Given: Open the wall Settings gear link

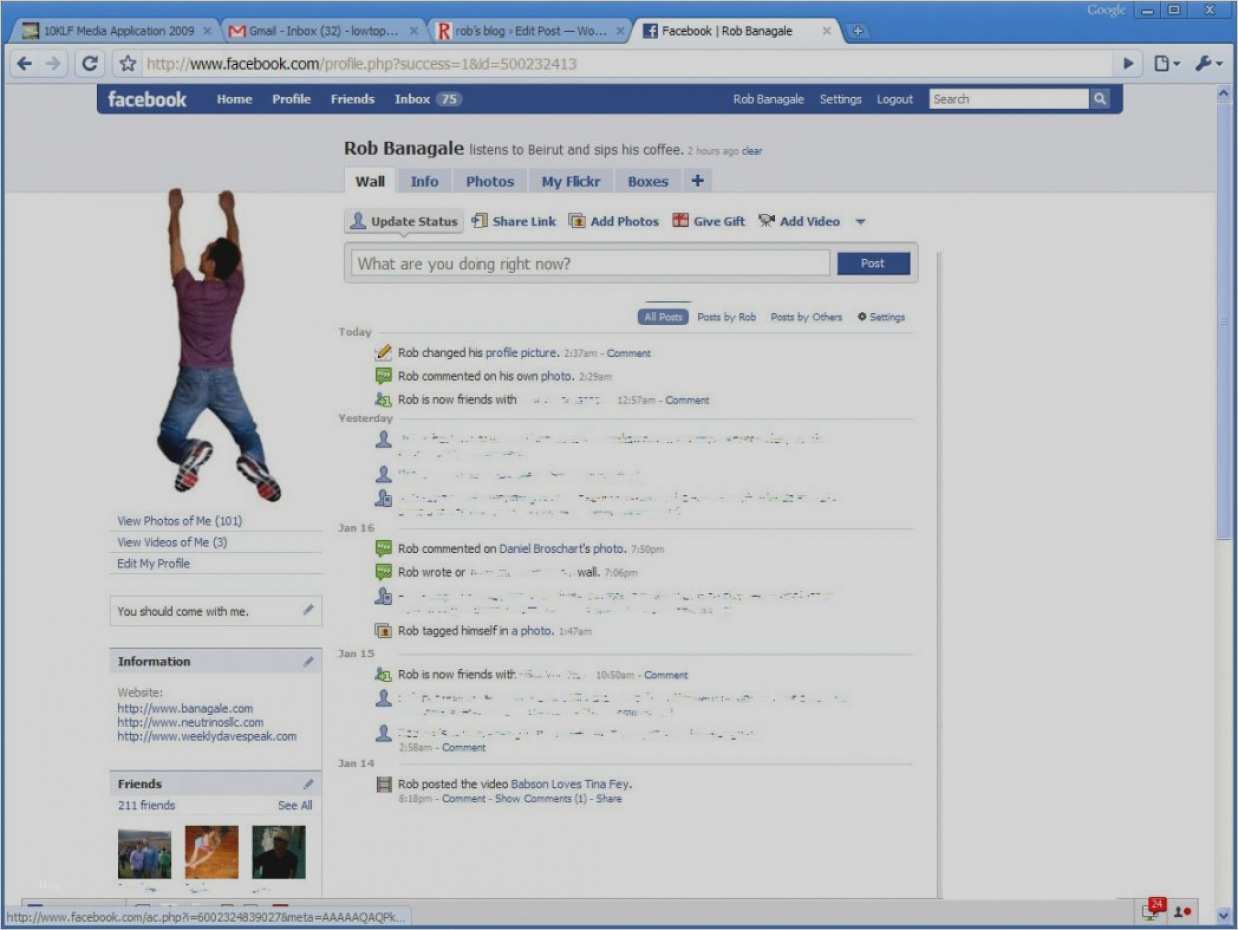Looking at the screenshot, I should pos(881,317).
